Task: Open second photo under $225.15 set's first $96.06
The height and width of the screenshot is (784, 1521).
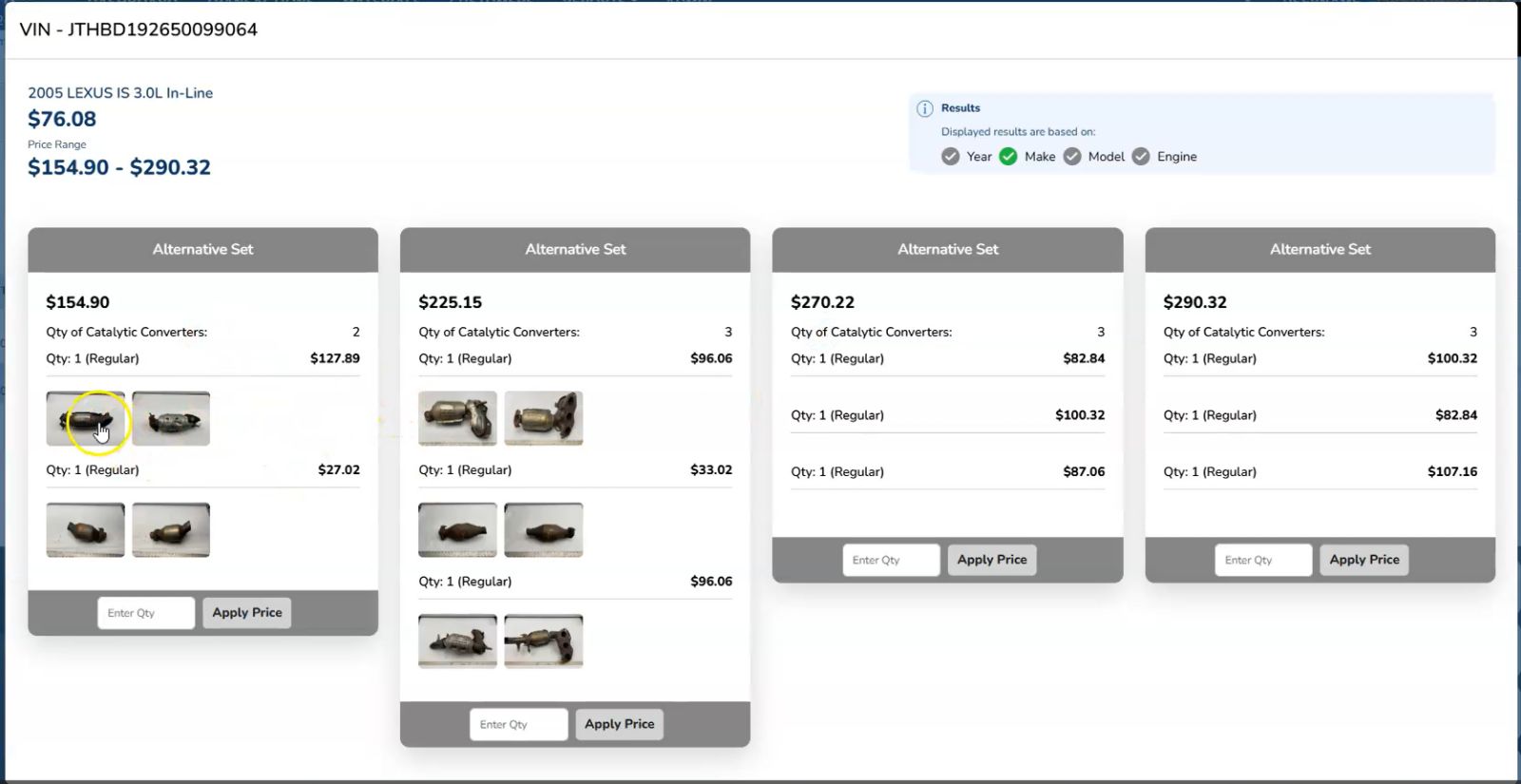Action: [x=544, y=418]
